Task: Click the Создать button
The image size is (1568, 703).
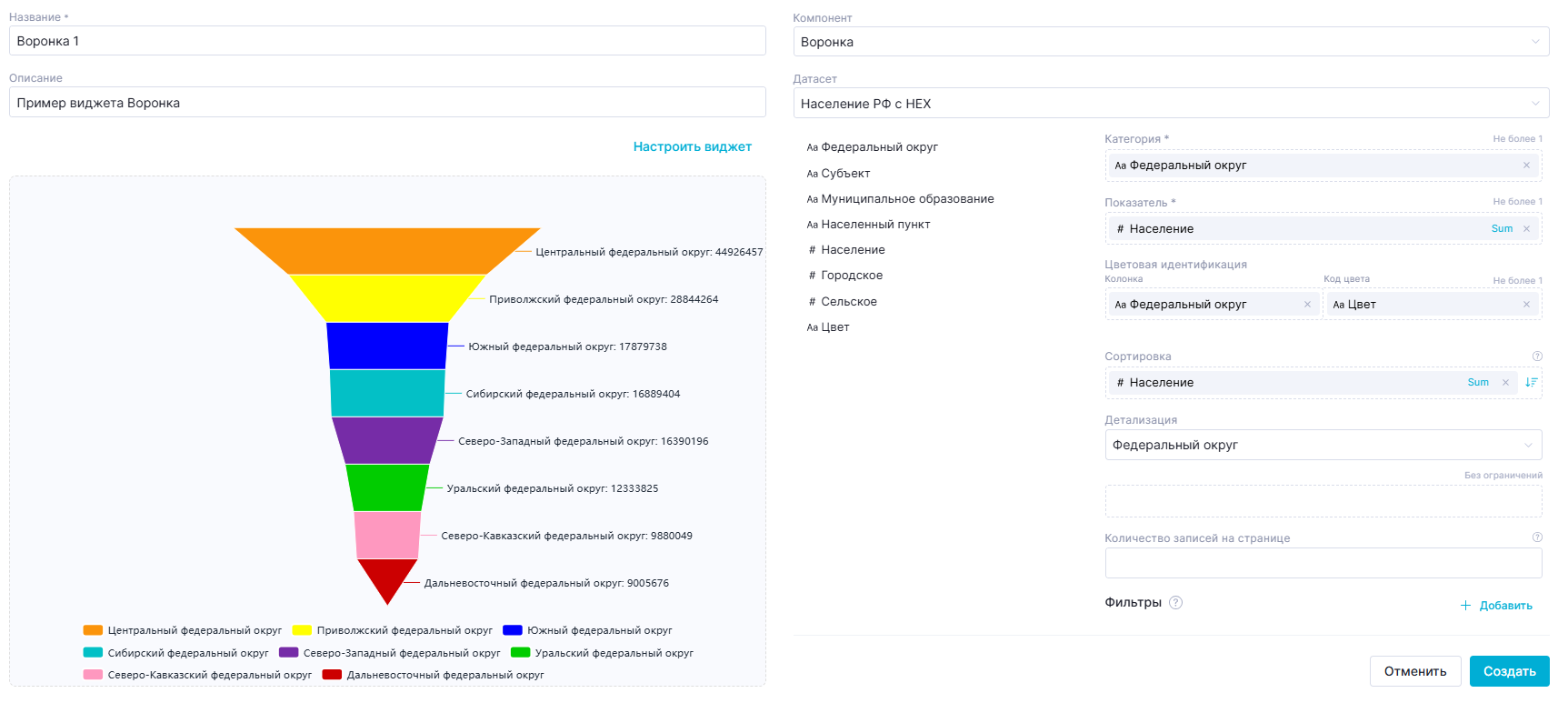Action: click(x=1508, y=671)
